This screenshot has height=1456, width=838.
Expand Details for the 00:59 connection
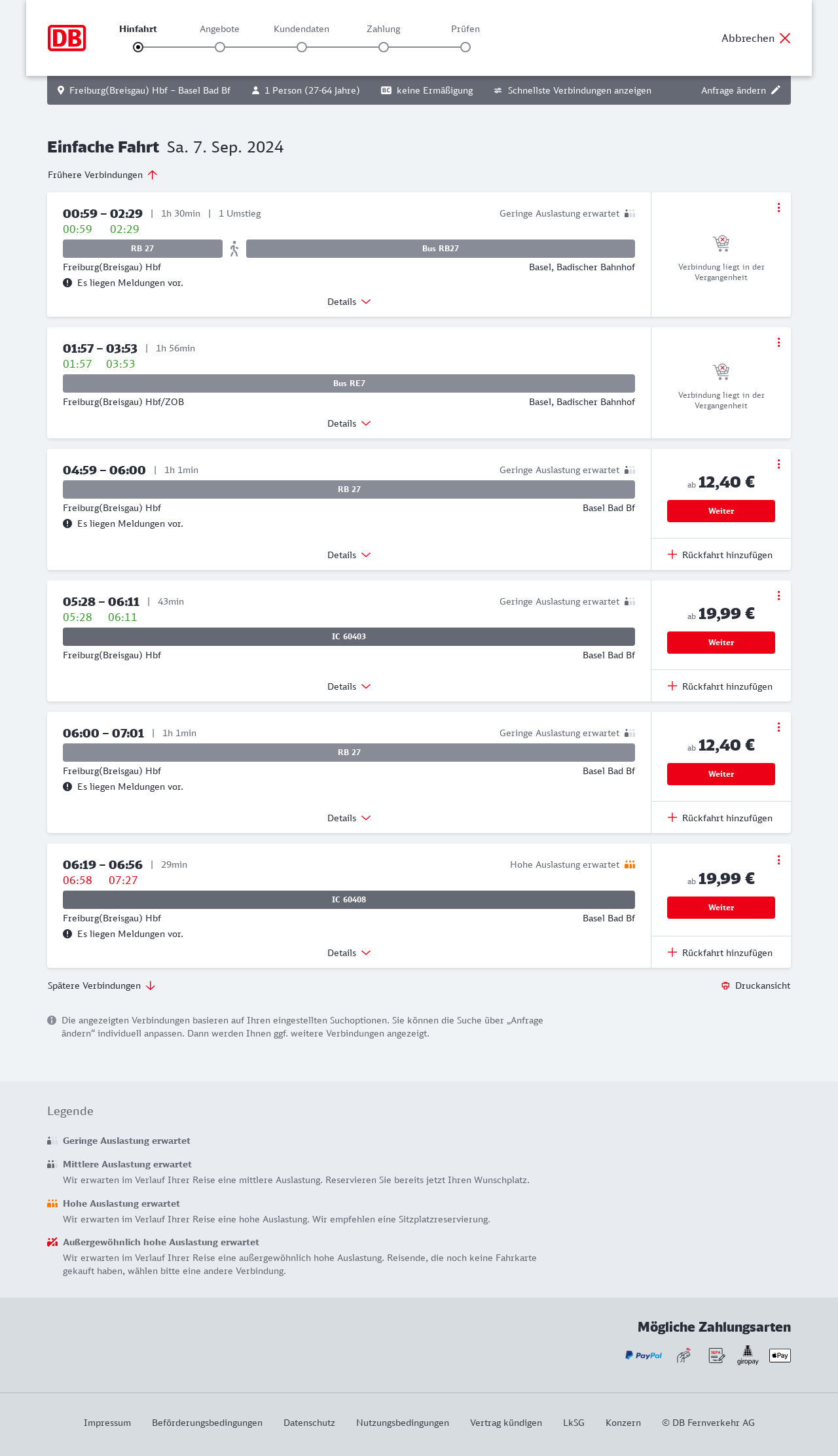[349, 302]
